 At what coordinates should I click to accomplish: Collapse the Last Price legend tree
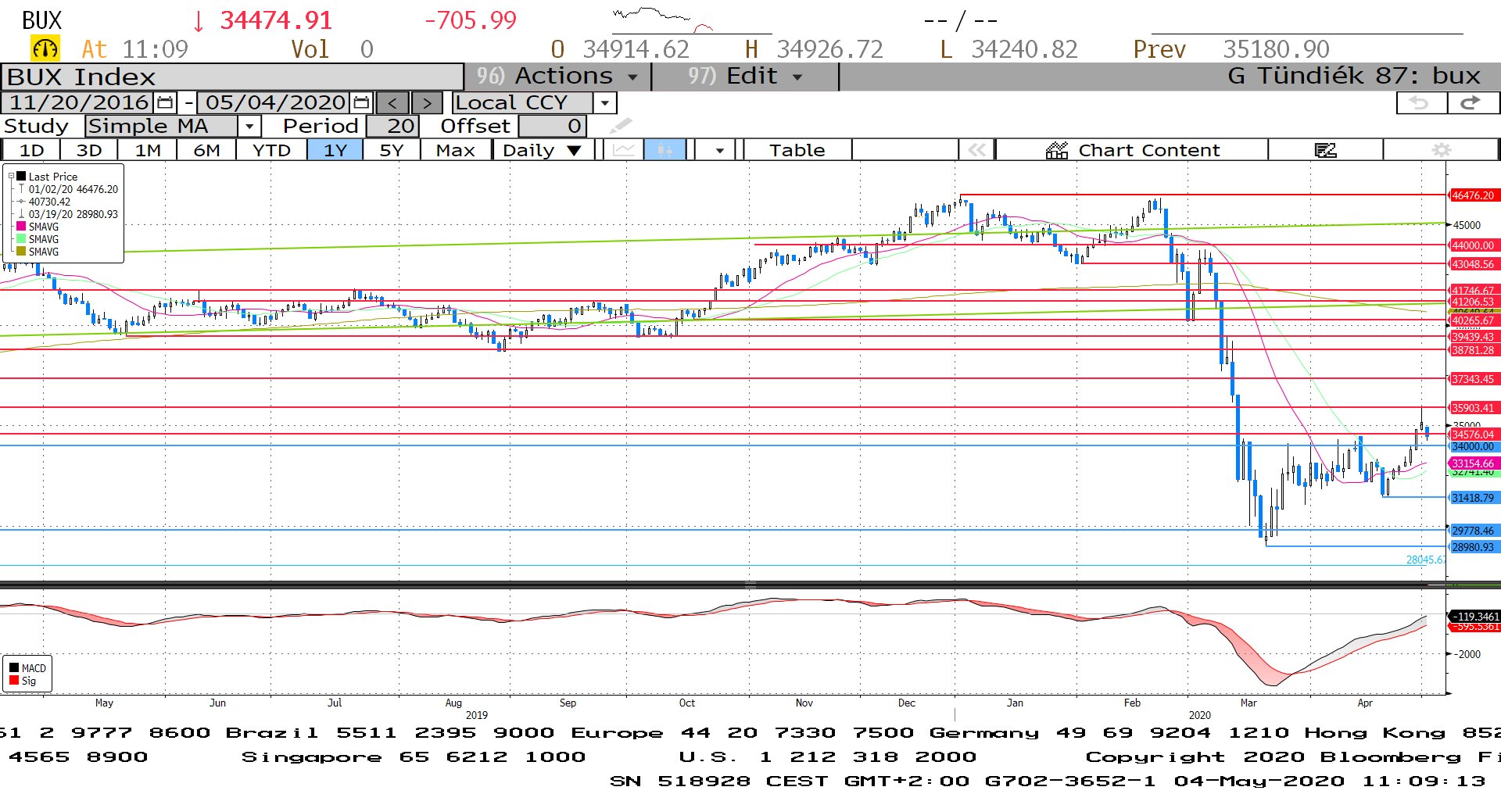[11, 177]
